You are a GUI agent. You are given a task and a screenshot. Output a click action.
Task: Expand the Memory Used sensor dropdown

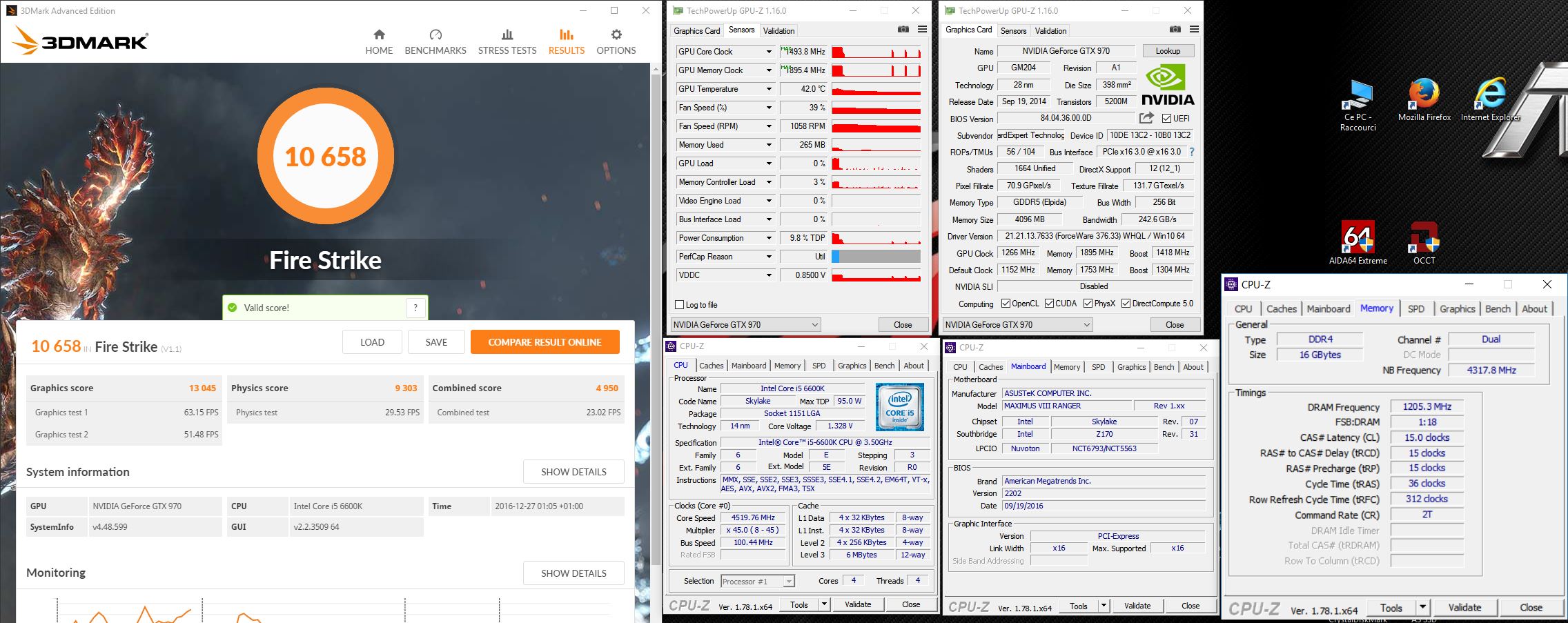click(769, 145)
